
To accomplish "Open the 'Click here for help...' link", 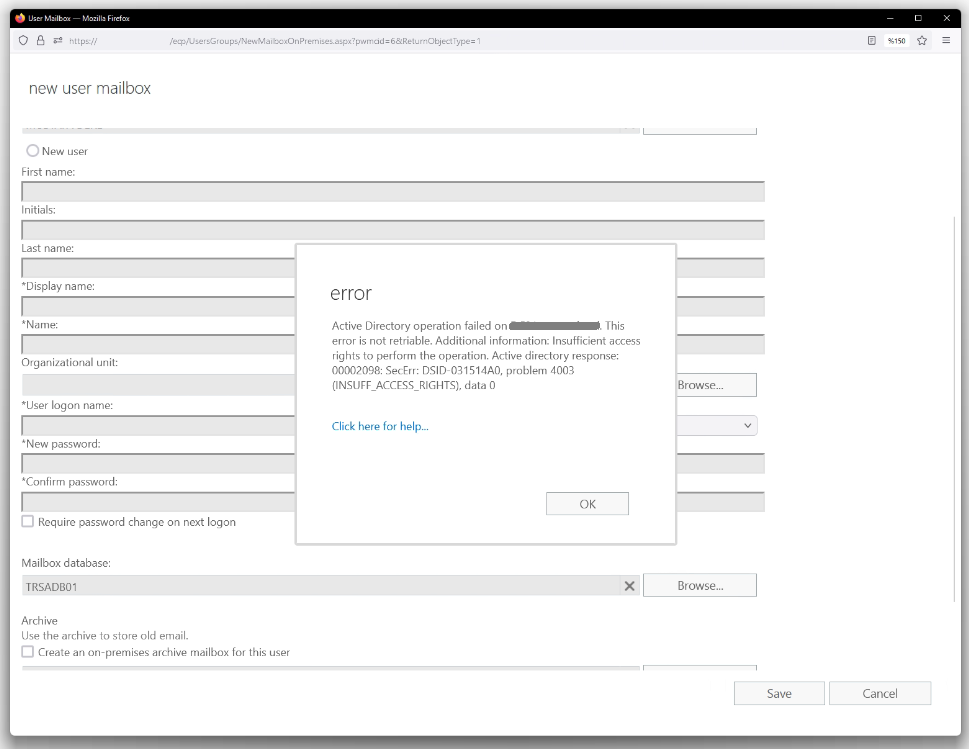I will [380, 426].
